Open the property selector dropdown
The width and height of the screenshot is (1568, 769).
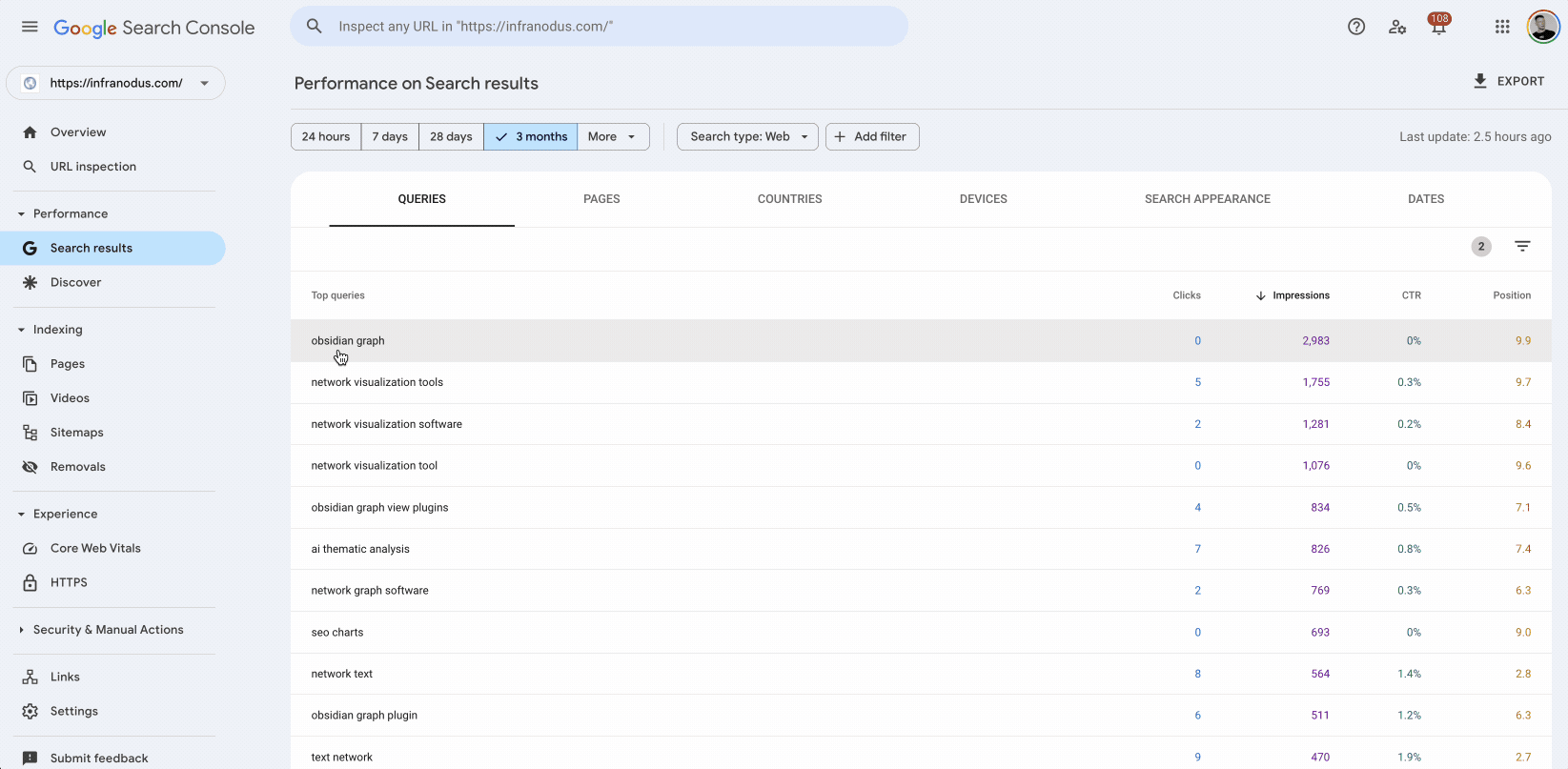pos(115,83)
